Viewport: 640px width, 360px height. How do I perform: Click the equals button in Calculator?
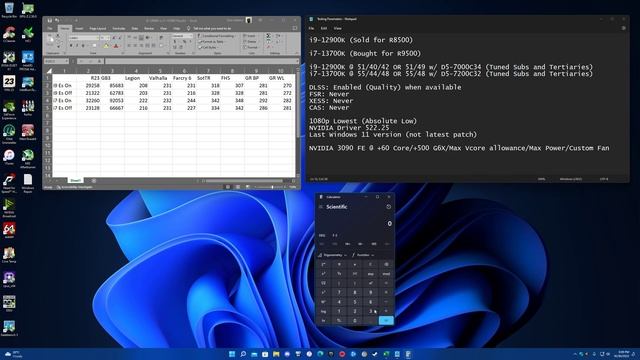(x=386, y=320)
